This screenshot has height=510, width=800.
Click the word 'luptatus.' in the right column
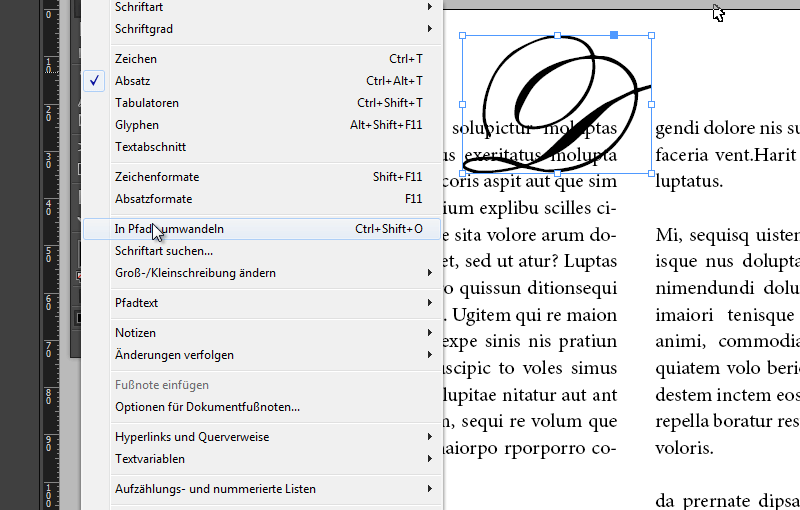point(689,182)
